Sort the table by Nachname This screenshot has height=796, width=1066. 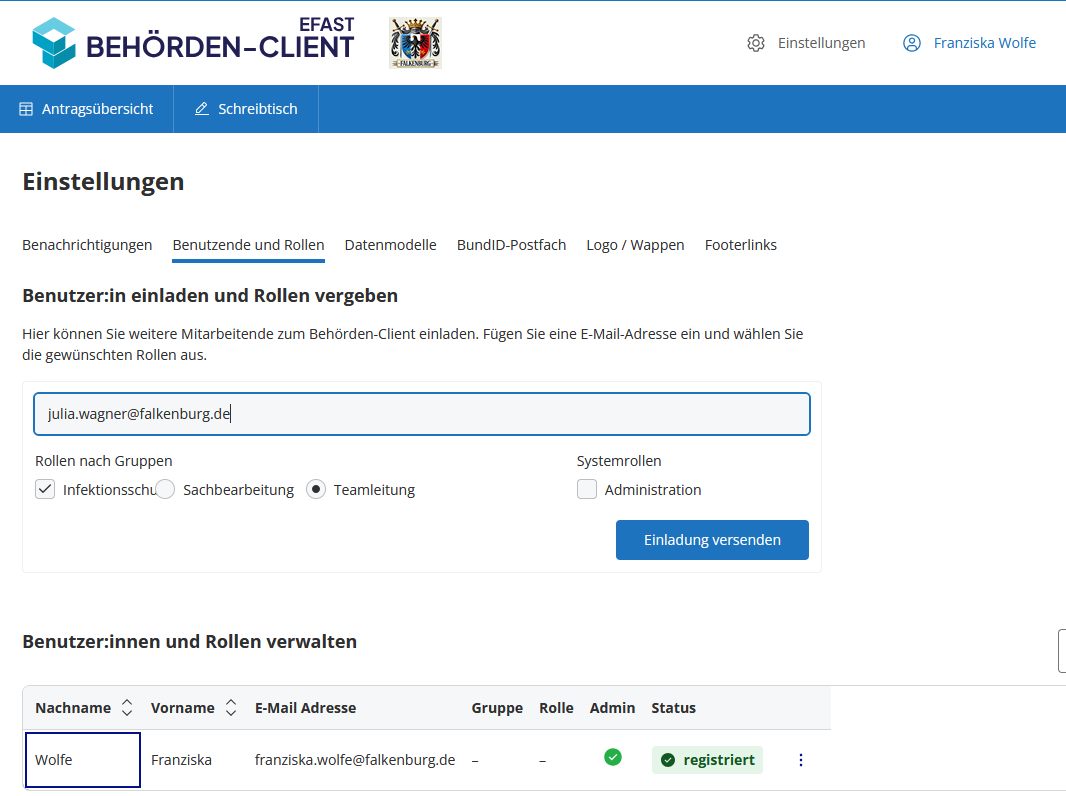pos(127,708)
